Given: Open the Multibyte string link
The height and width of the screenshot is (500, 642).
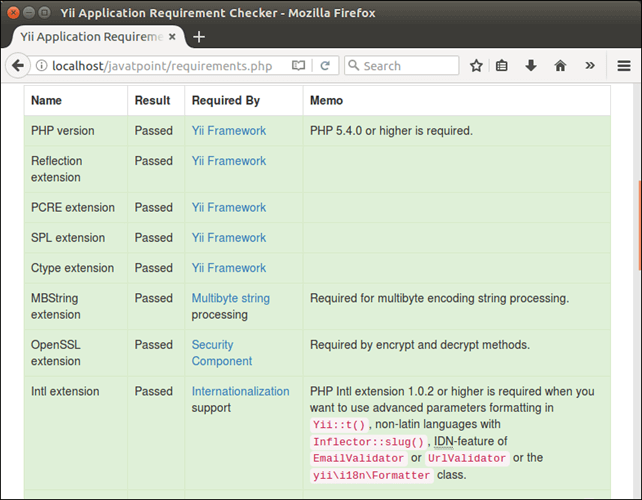Looking at the screenshot, I should coord(231,299).
